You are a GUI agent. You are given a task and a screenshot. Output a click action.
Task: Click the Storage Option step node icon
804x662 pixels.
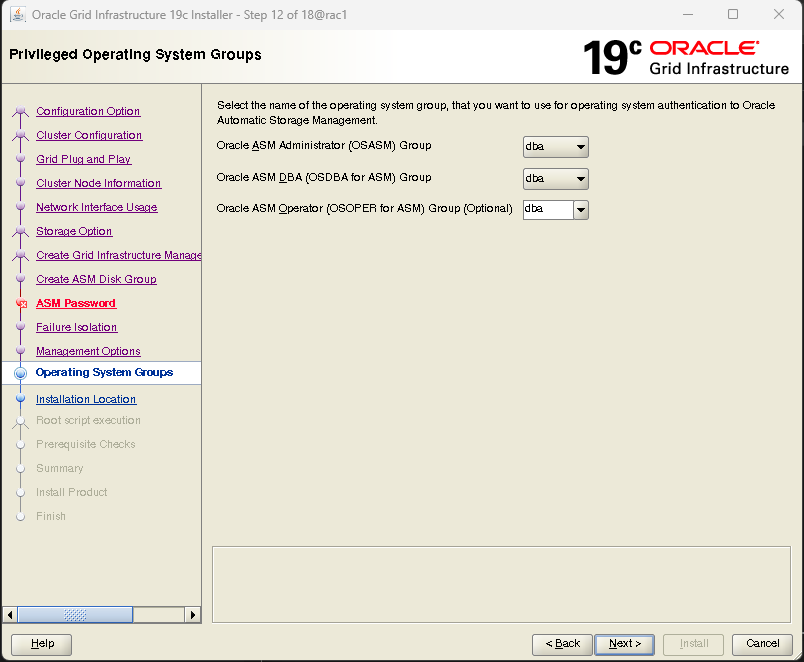click(21, 231)
